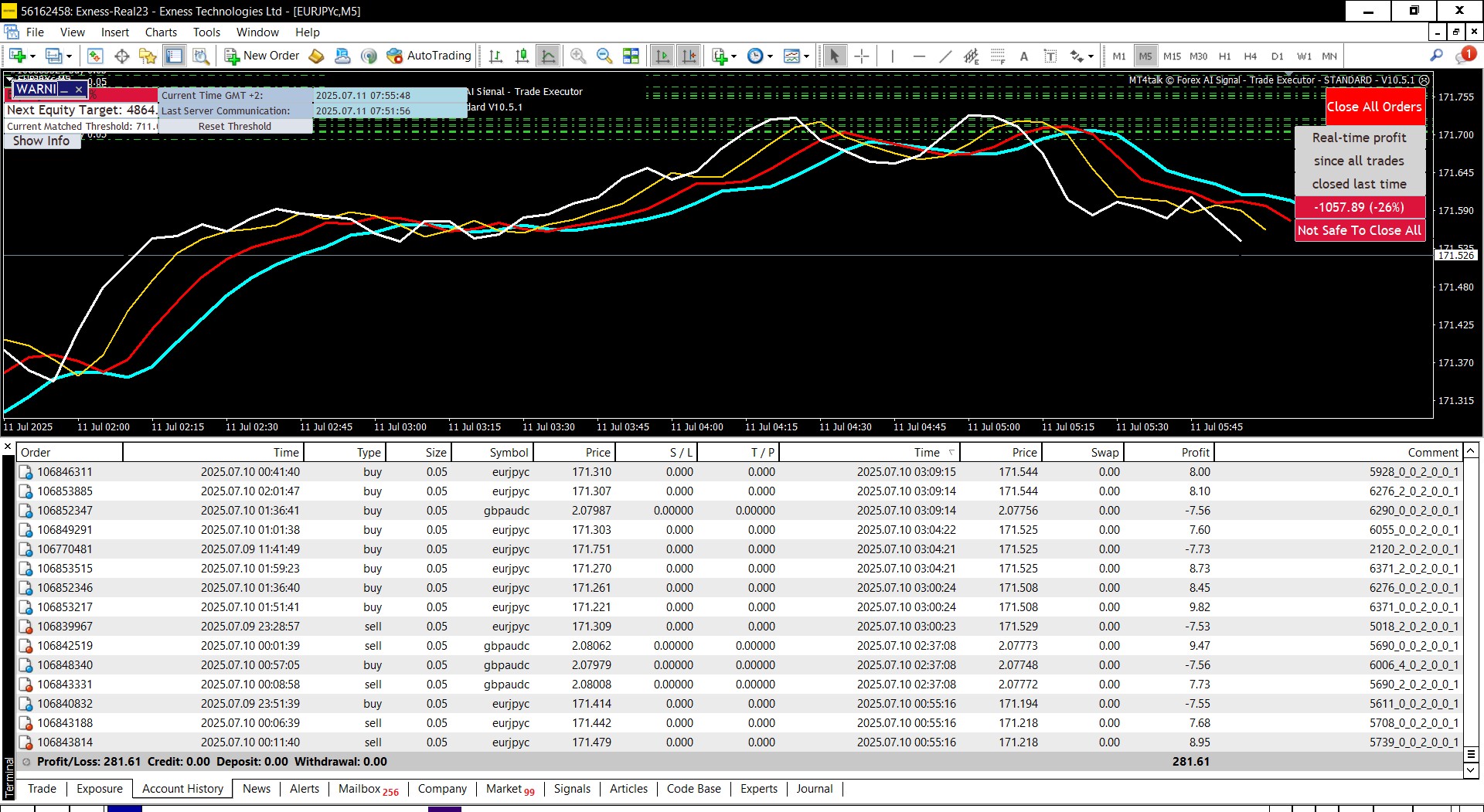
Task: Enable the H1 timeframe
Action: coord(1224,56)
